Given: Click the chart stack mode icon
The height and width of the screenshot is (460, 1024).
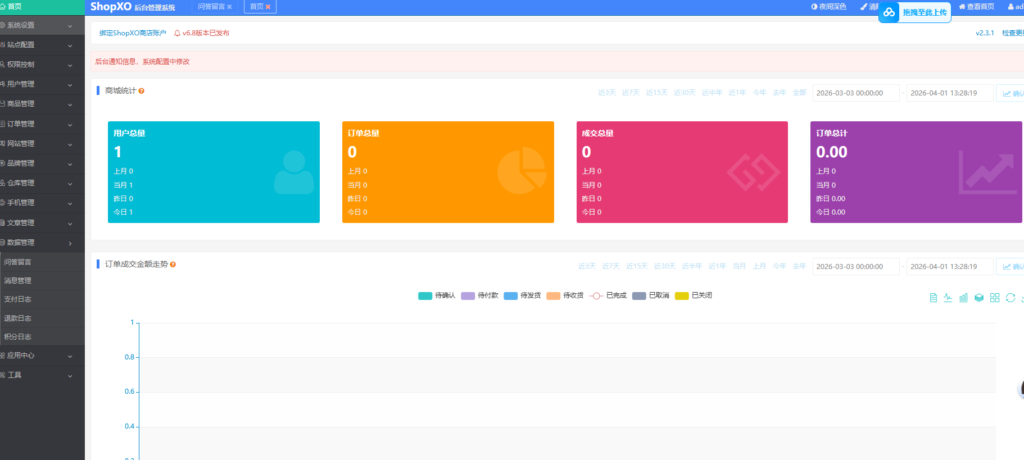Looking at the screenshot, I should (979, 297).
